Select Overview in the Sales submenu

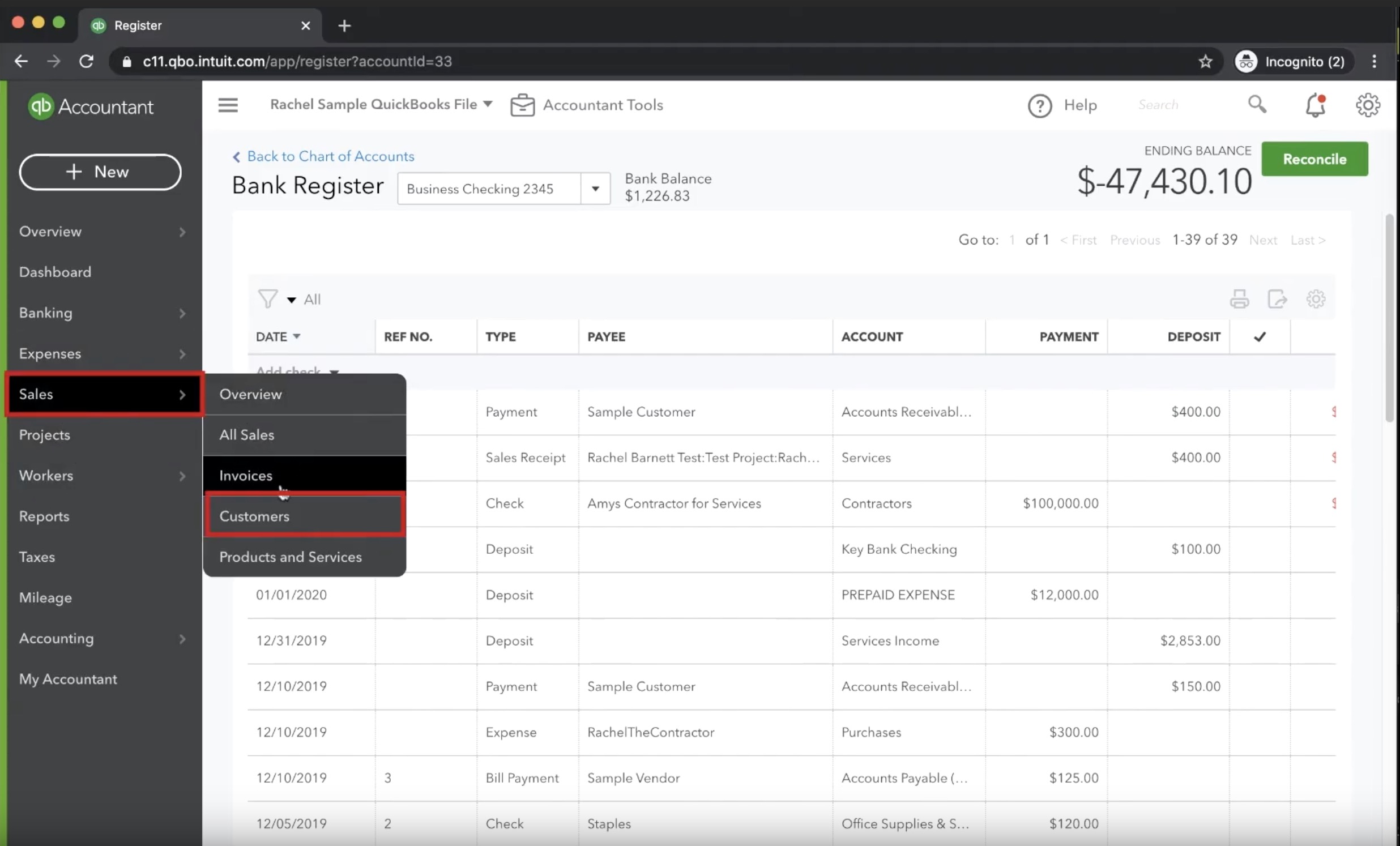click(x=305, y=394)
